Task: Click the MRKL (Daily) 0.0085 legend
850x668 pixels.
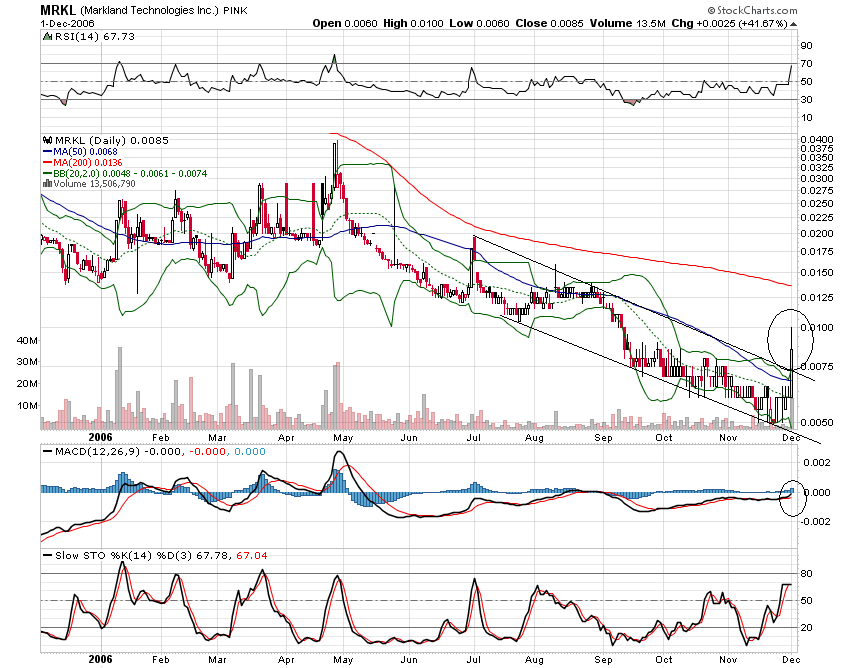Action: [x=112, y=140]
